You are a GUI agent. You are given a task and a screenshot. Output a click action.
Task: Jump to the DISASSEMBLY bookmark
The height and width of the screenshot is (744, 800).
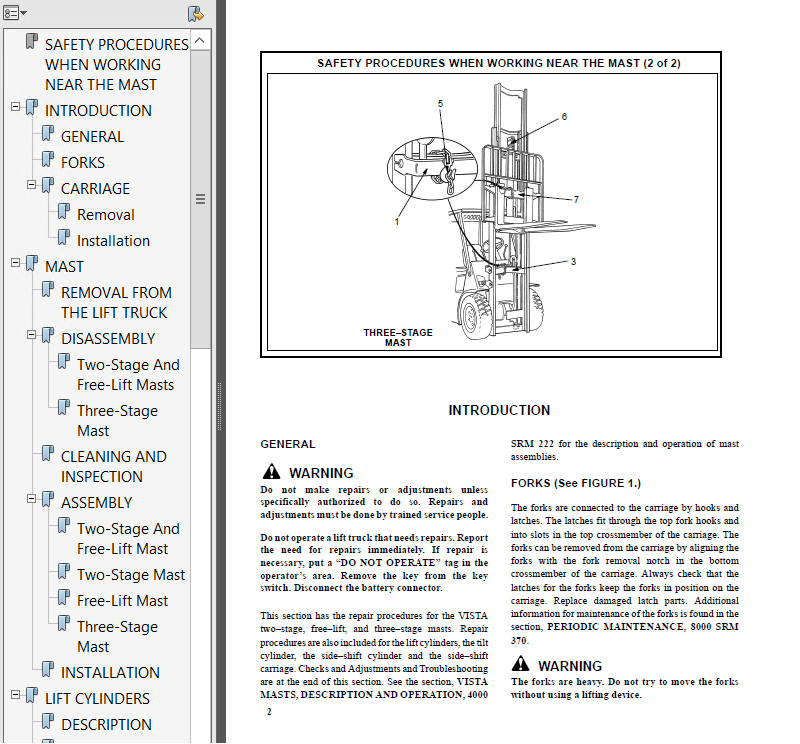click(x=108, y=339)
